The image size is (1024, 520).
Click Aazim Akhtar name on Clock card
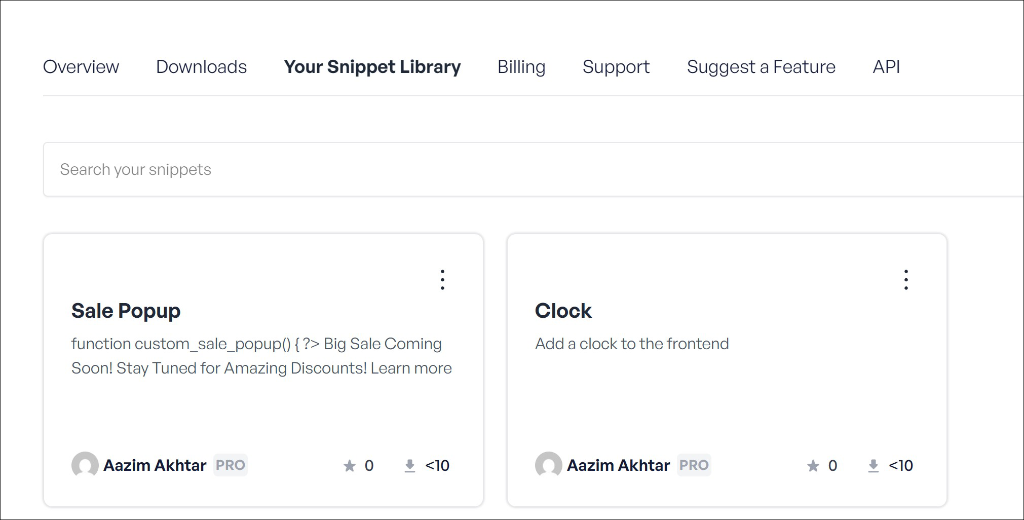point(618,465)
